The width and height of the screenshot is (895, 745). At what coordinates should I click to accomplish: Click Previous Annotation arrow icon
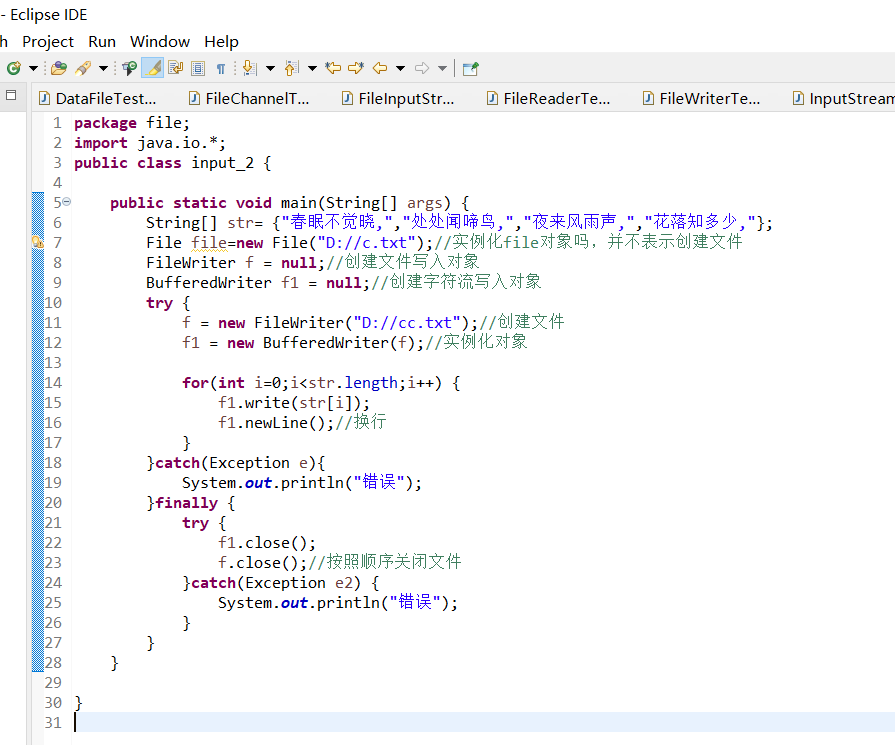point(291,68)
